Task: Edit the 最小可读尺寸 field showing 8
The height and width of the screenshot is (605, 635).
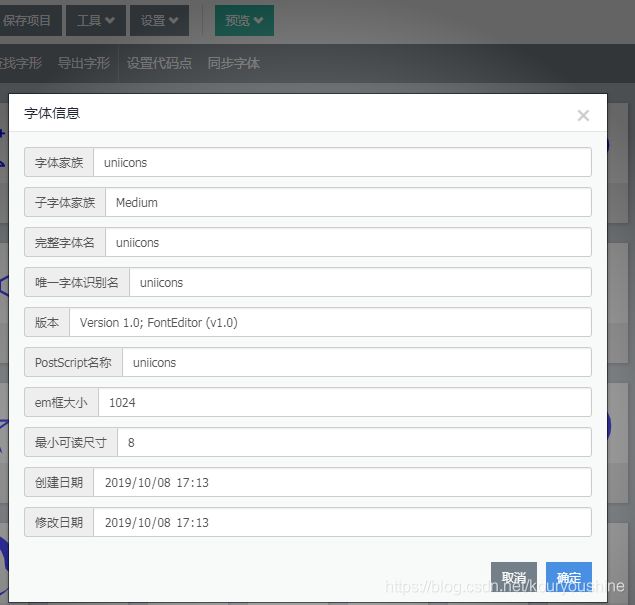Action: tap(354, 442)
